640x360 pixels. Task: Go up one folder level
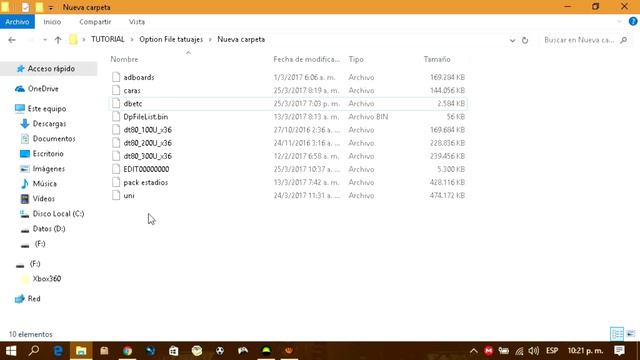click(58, 40)
